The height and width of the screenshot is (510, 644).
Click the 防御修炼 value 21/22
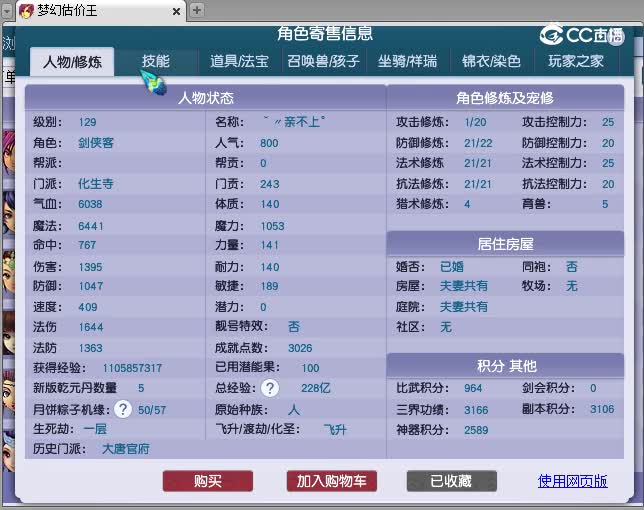point(478,143)
